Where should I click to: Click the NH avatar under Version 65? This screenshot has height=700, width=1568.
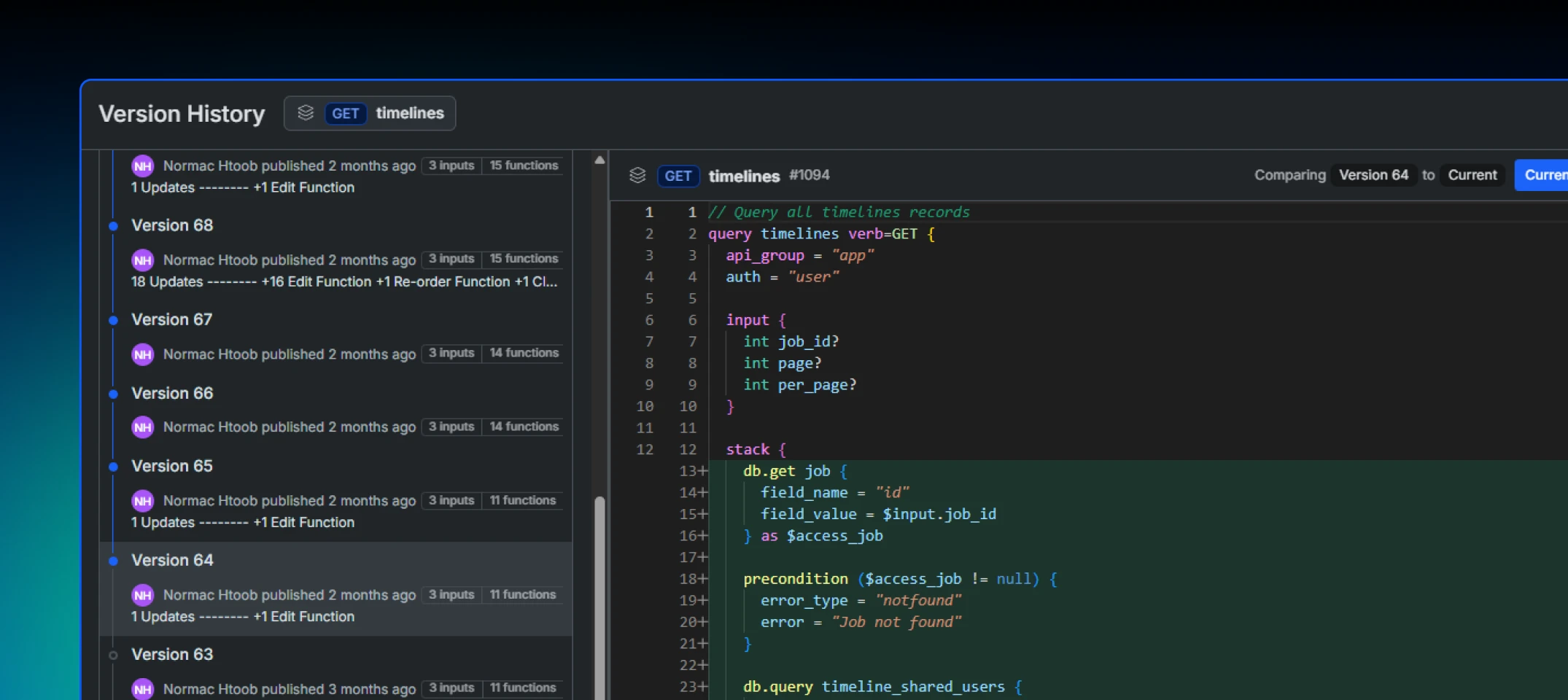point(143,501)
